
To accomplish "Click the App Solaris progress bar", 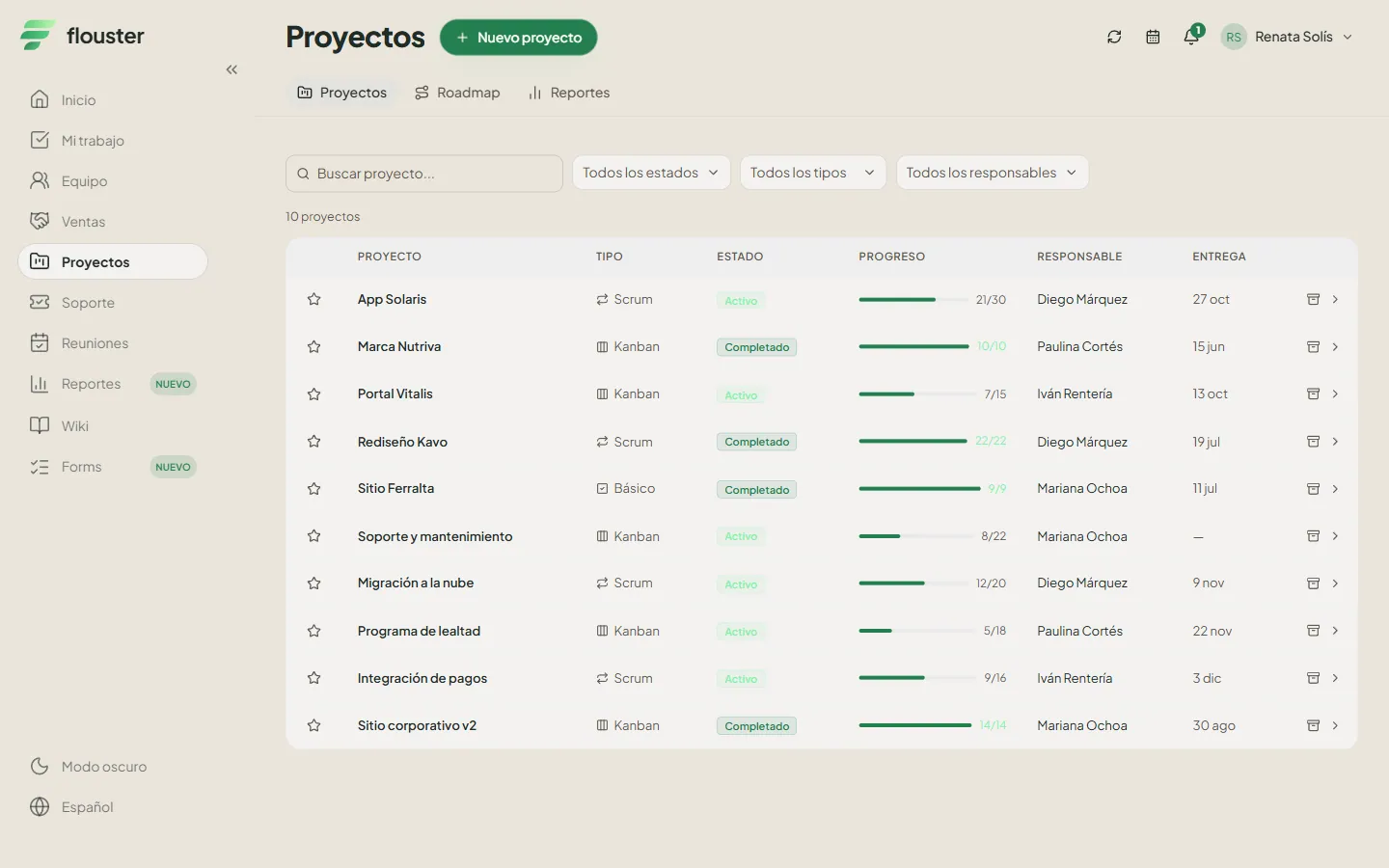I will point(913,300).
